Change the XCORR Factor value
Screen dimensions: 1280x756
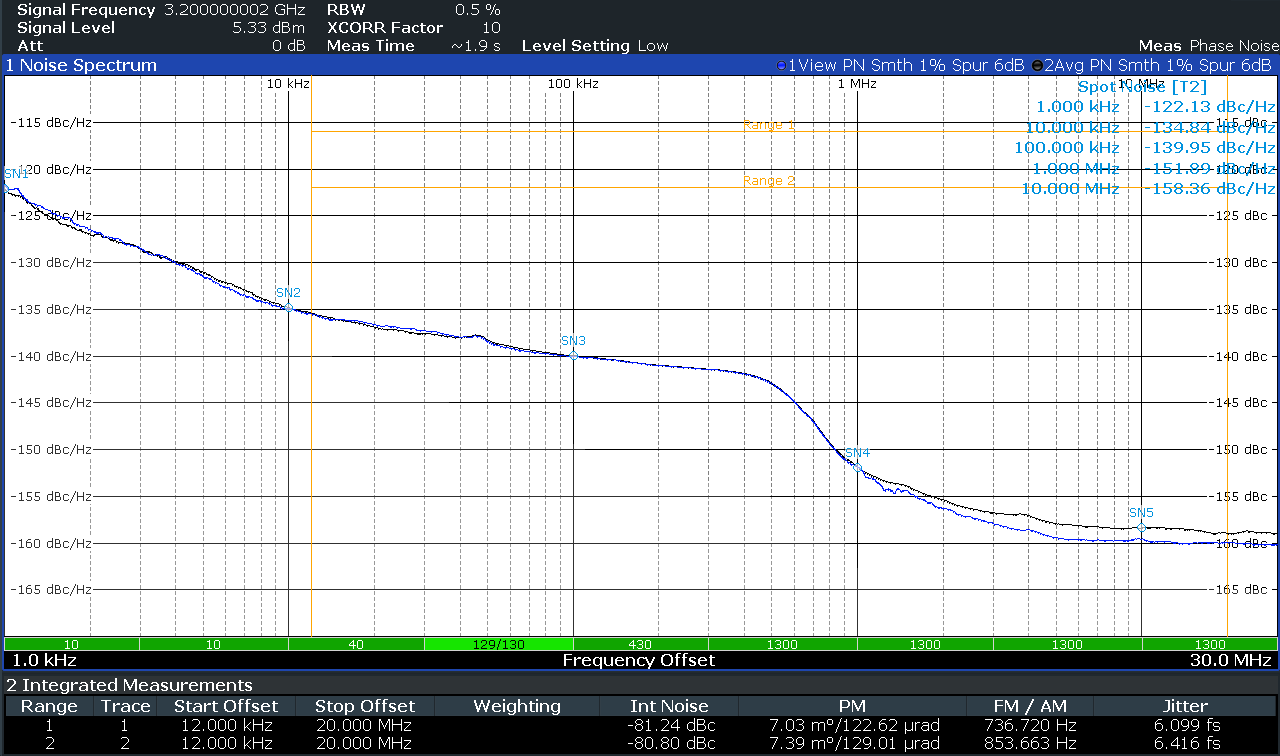tap(491, 28)
